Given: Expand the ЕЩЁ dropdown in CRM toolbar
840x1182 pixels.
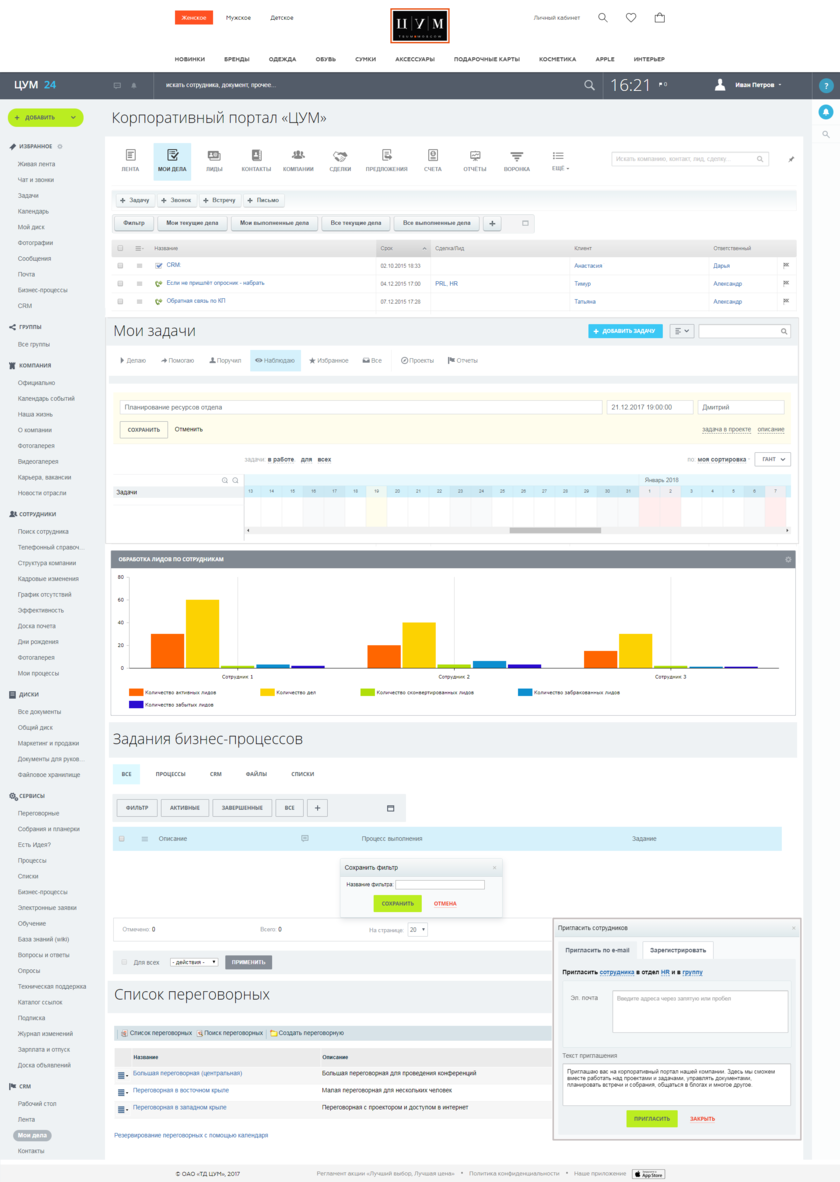Looking at the screenshot, I should coord(559,161).
